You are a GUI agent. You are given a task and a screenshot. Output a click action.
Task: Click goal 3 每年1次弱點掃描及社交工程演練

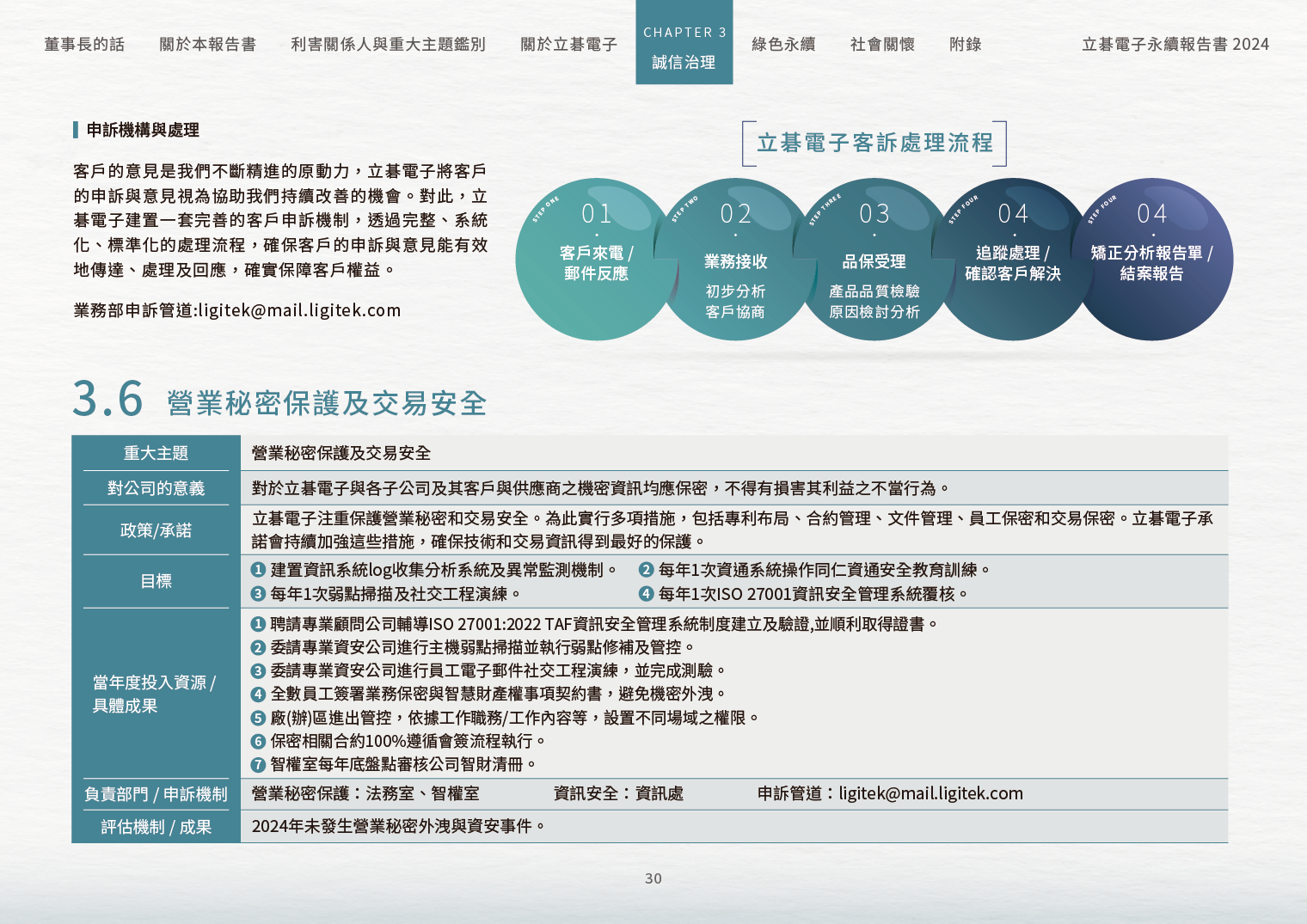point(386,594)
